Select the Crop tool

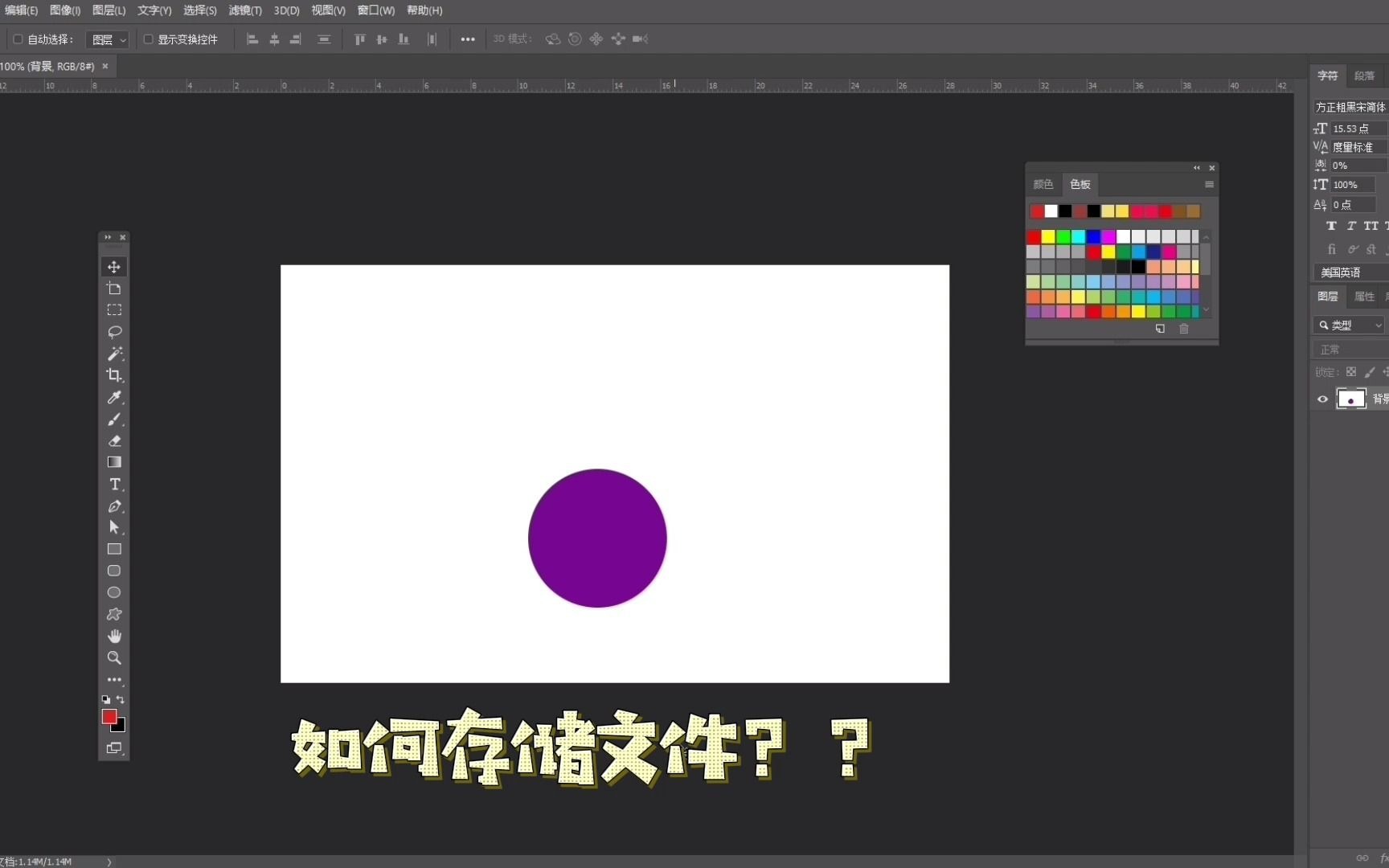[x=113, y=375]
